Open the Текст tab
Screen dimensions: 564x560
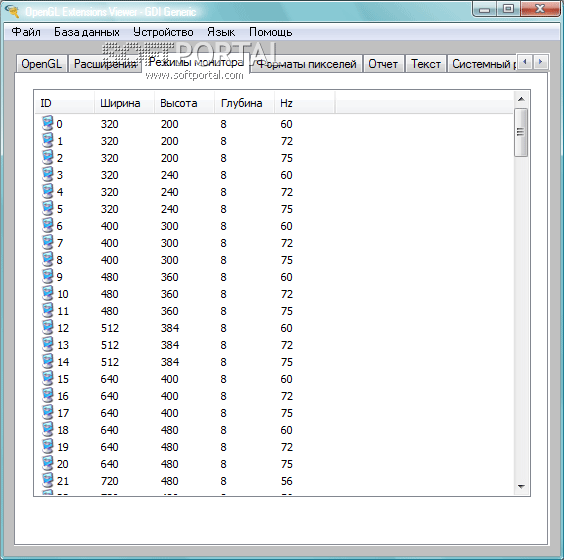(x=426, y=64)
